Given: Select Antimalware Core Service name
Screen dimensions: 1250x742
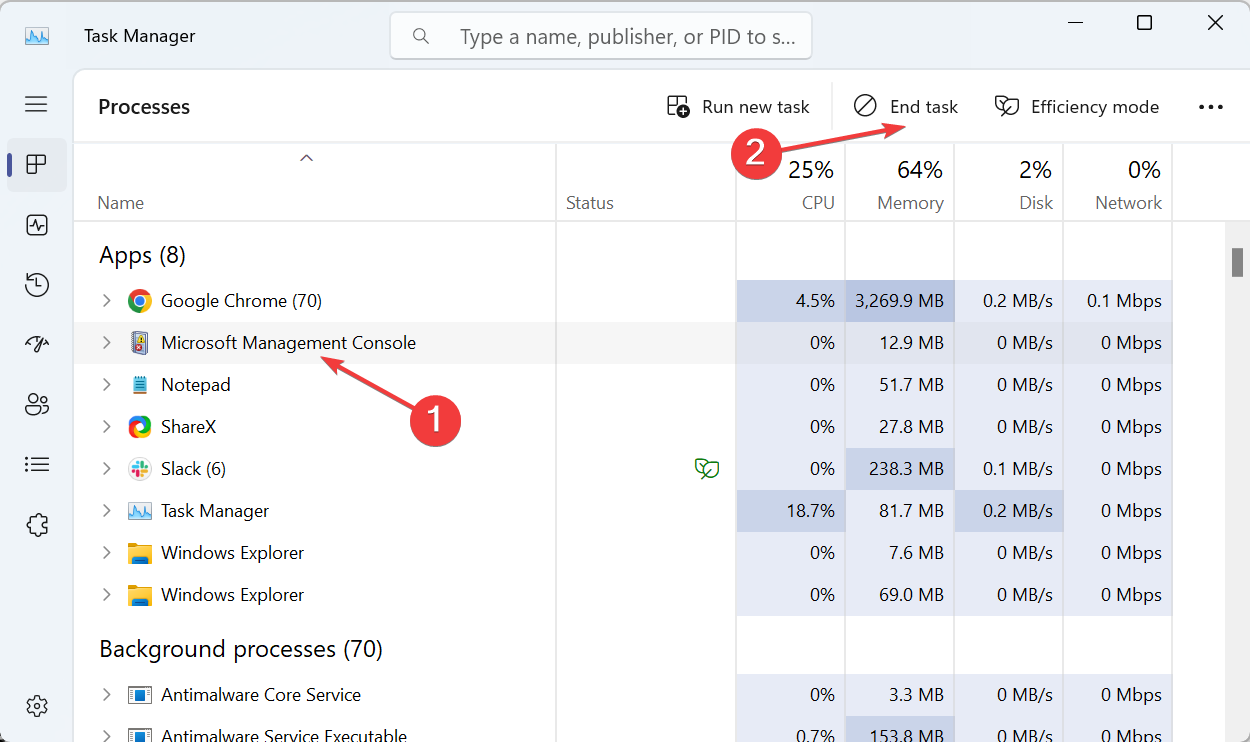Looking at the screenshot, I should click(261, 695).
